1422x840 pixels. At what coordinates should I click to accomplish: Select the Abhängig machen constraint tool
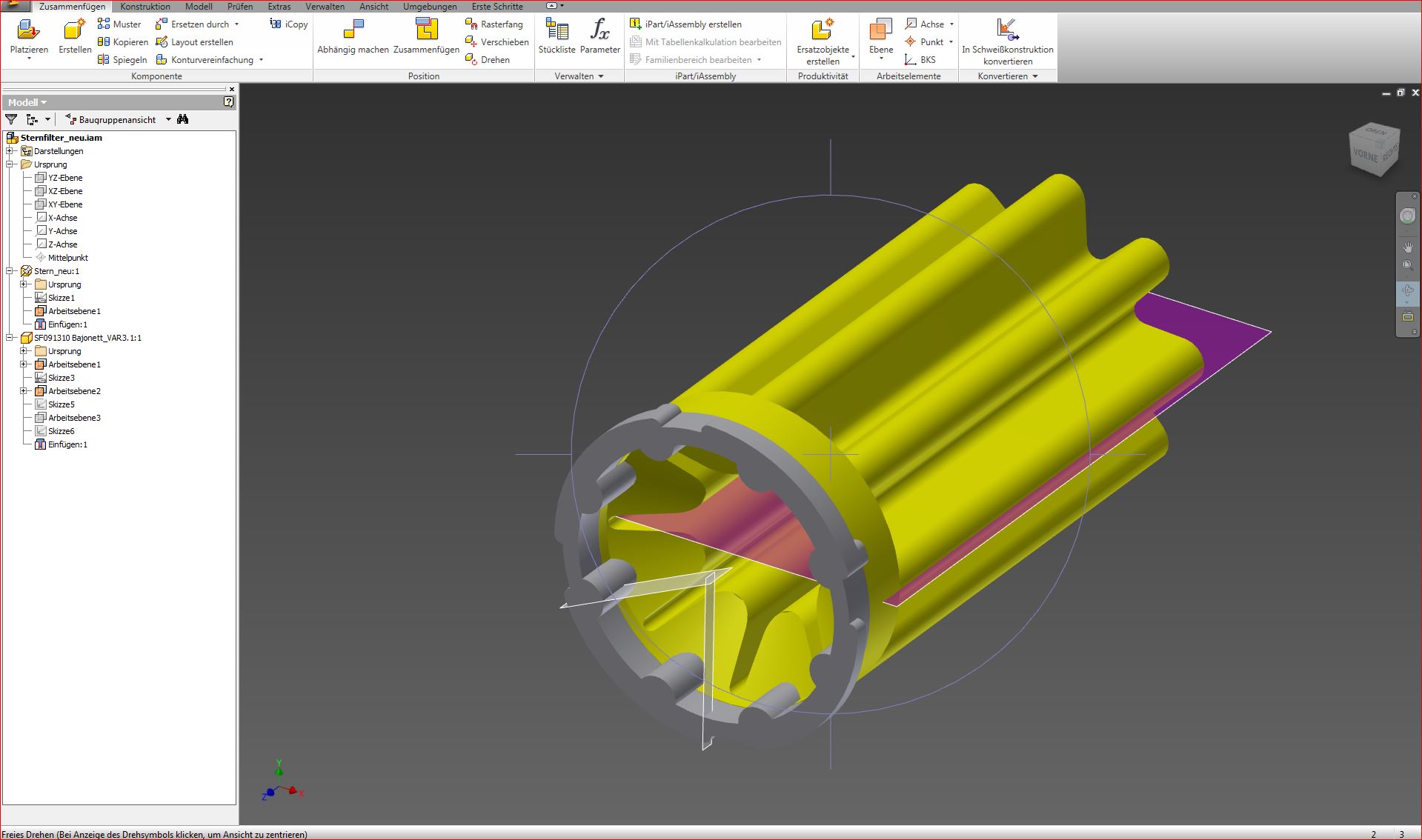point(353,31)
